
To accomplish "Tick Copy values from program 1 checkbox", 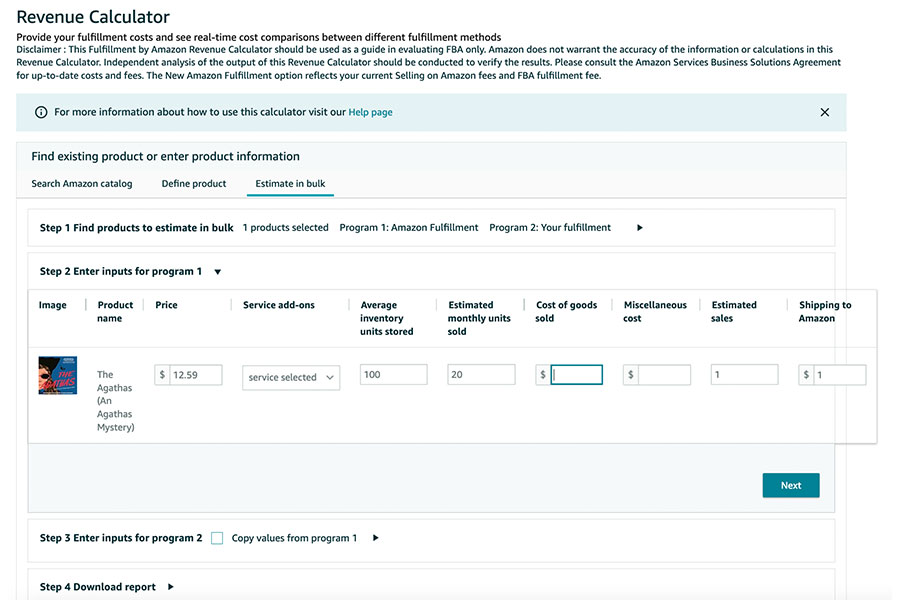I will (x=217, y=538).
